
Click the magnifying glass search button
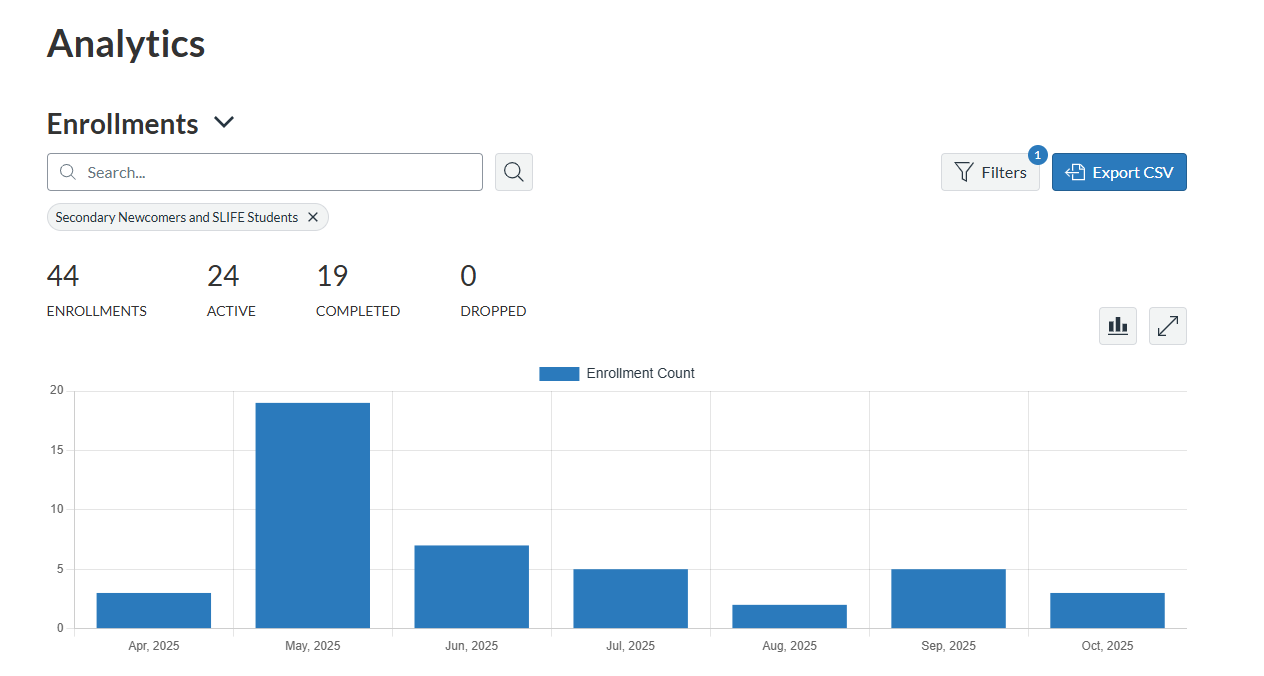(513, 171)
